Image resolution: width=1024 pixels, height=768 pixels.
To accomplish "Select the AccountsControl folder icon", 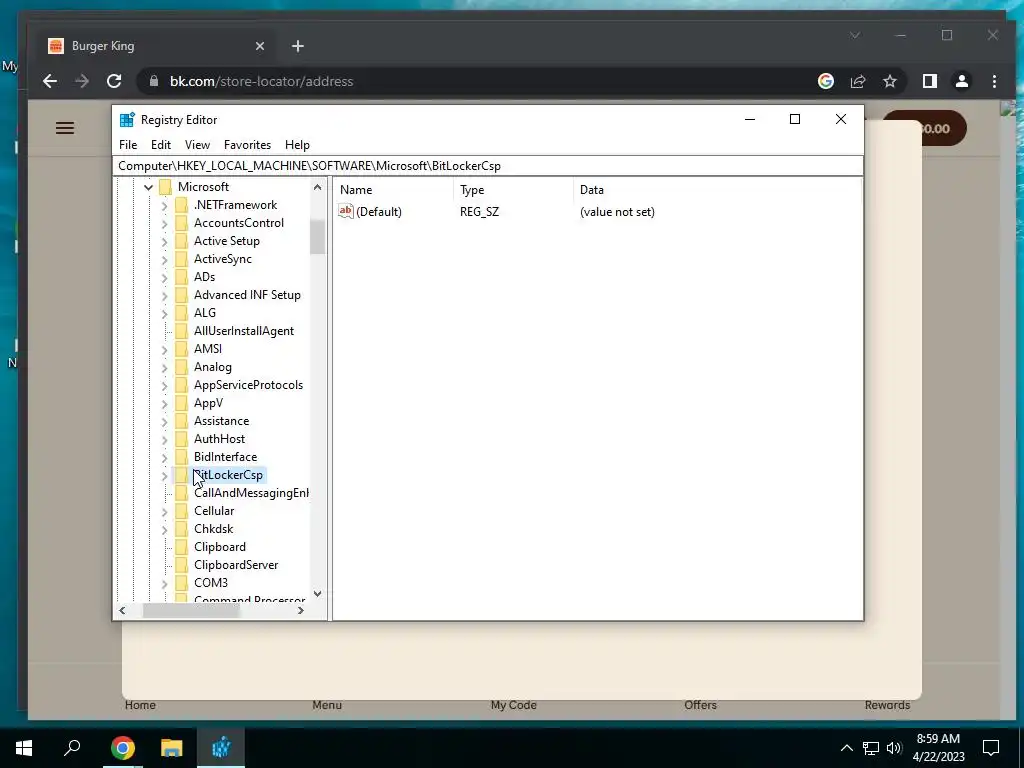I will pos(182,223).
